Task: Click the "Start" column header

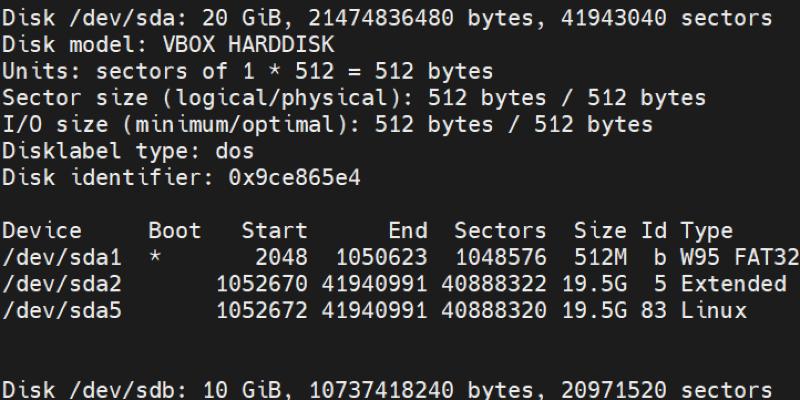Action: [274, 231]
